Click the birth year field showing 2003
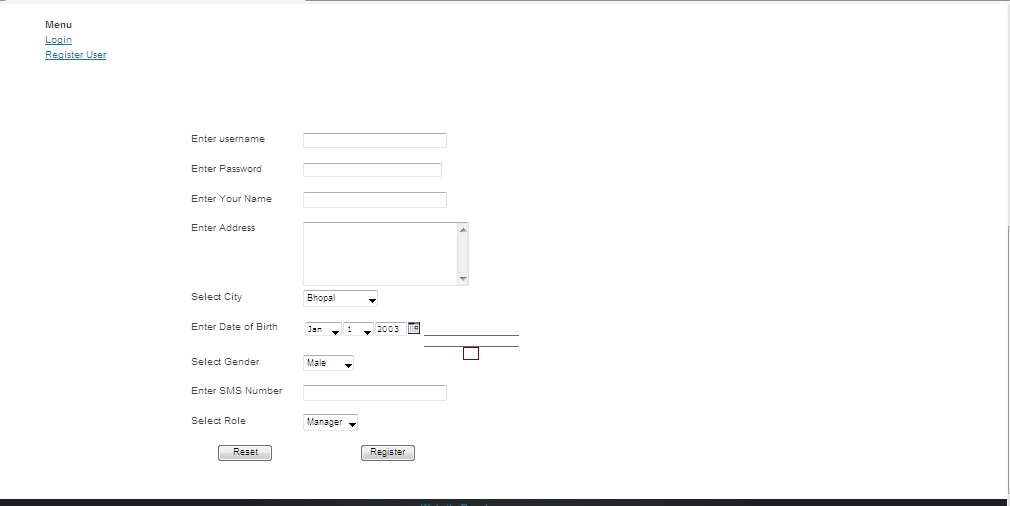This screenshot has height=506, width=1010. point(390,329)
